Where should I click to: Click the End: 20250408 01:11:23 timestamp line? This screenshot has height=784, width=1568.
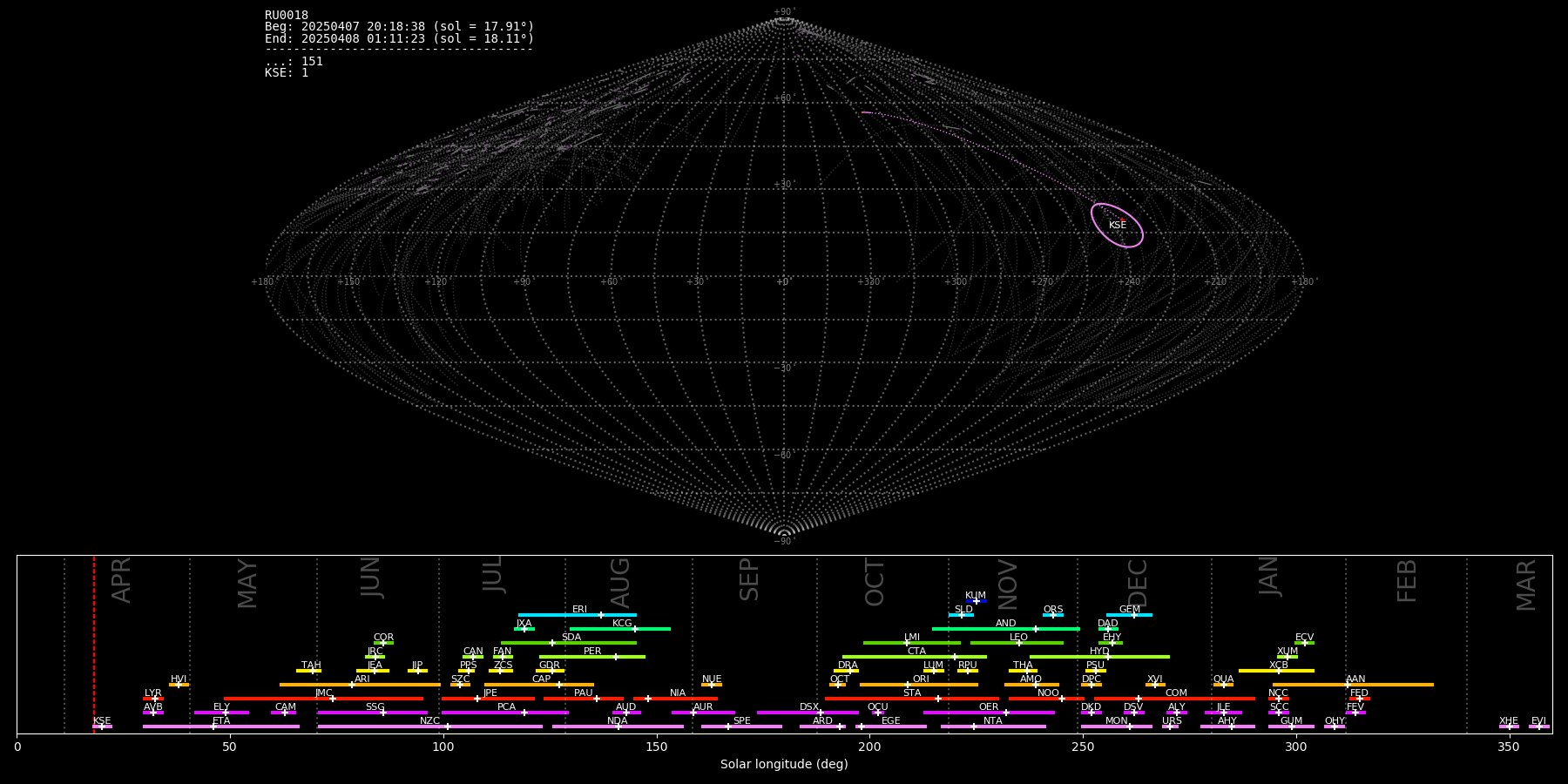coord(399,39)
